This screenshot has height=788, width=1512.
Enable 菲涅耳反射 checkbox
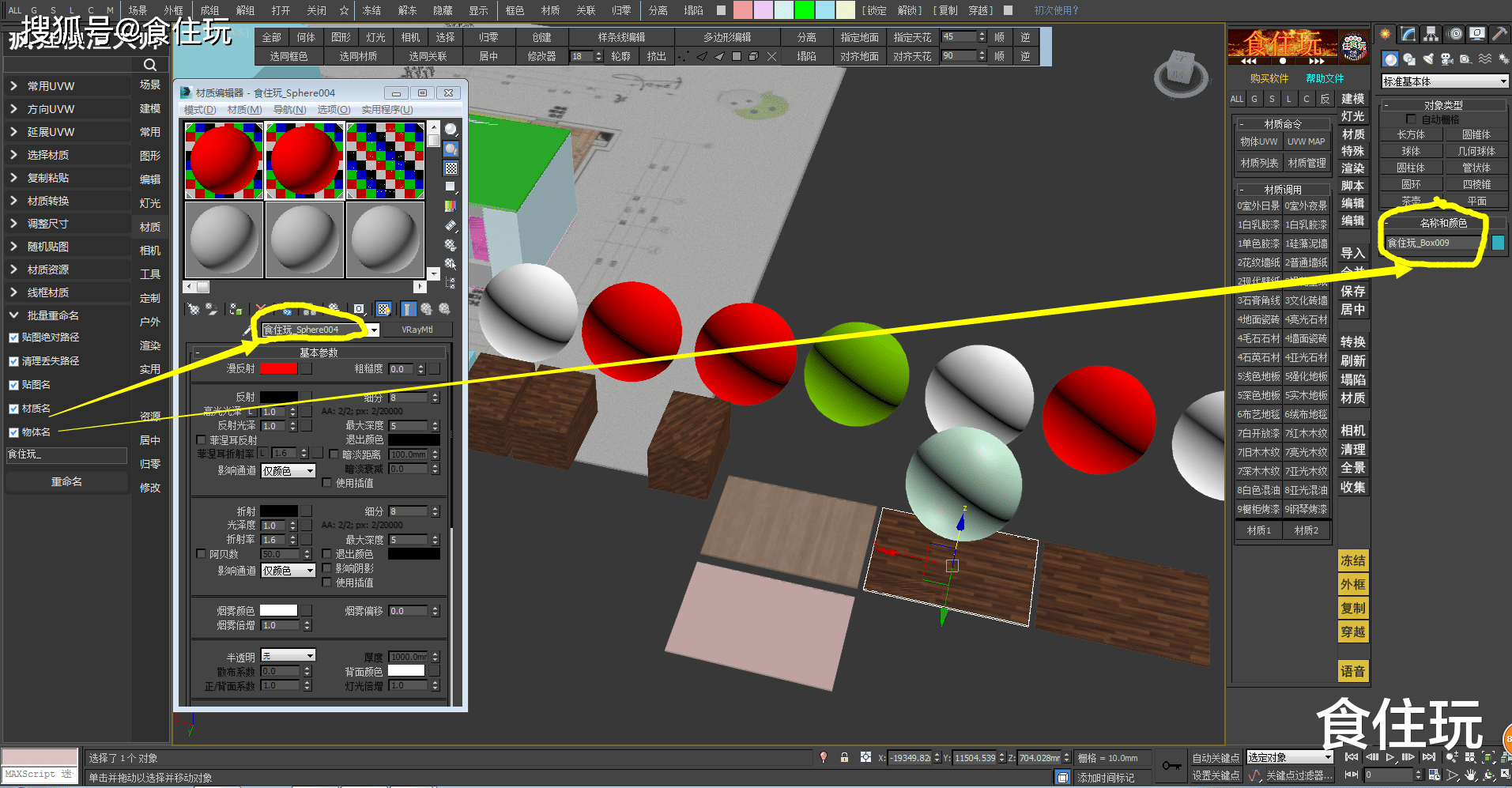[x=201, y=440]
